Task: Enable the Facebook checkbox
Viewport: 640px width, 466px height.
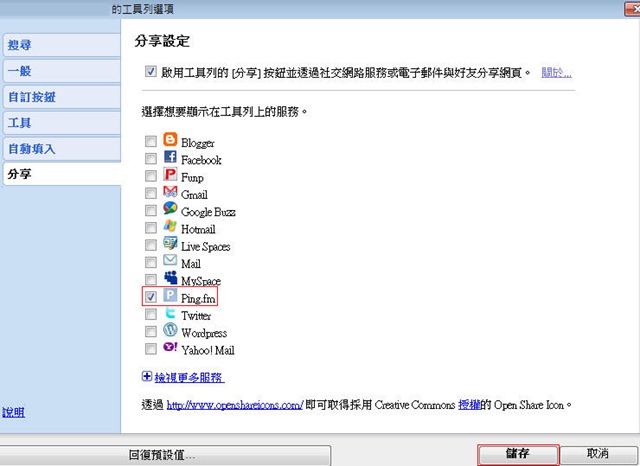Action: (x=151, y=158)
